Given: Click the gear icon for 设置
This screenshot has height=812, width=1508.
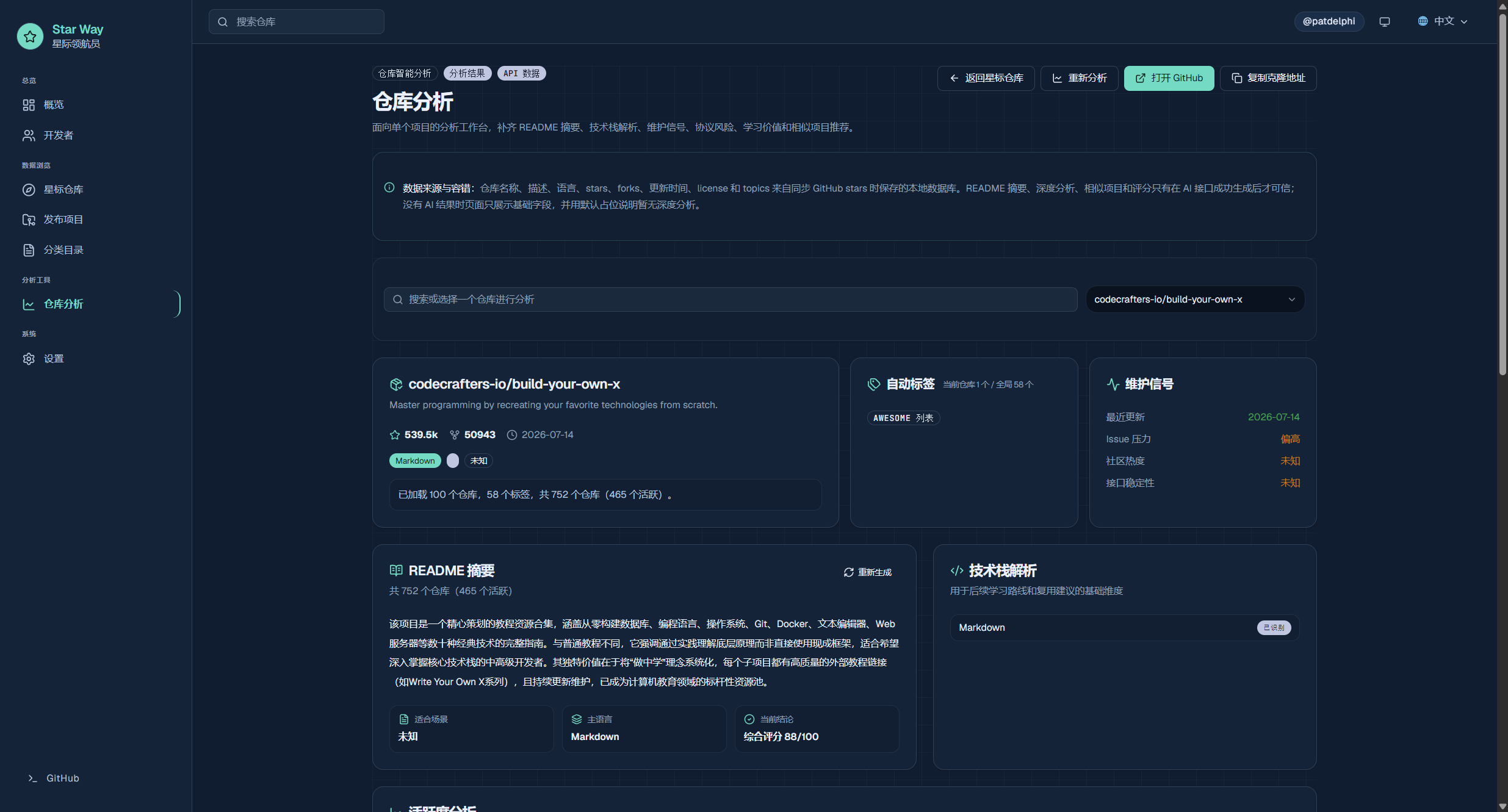Looking at the screenshot, I should point(29,359).
